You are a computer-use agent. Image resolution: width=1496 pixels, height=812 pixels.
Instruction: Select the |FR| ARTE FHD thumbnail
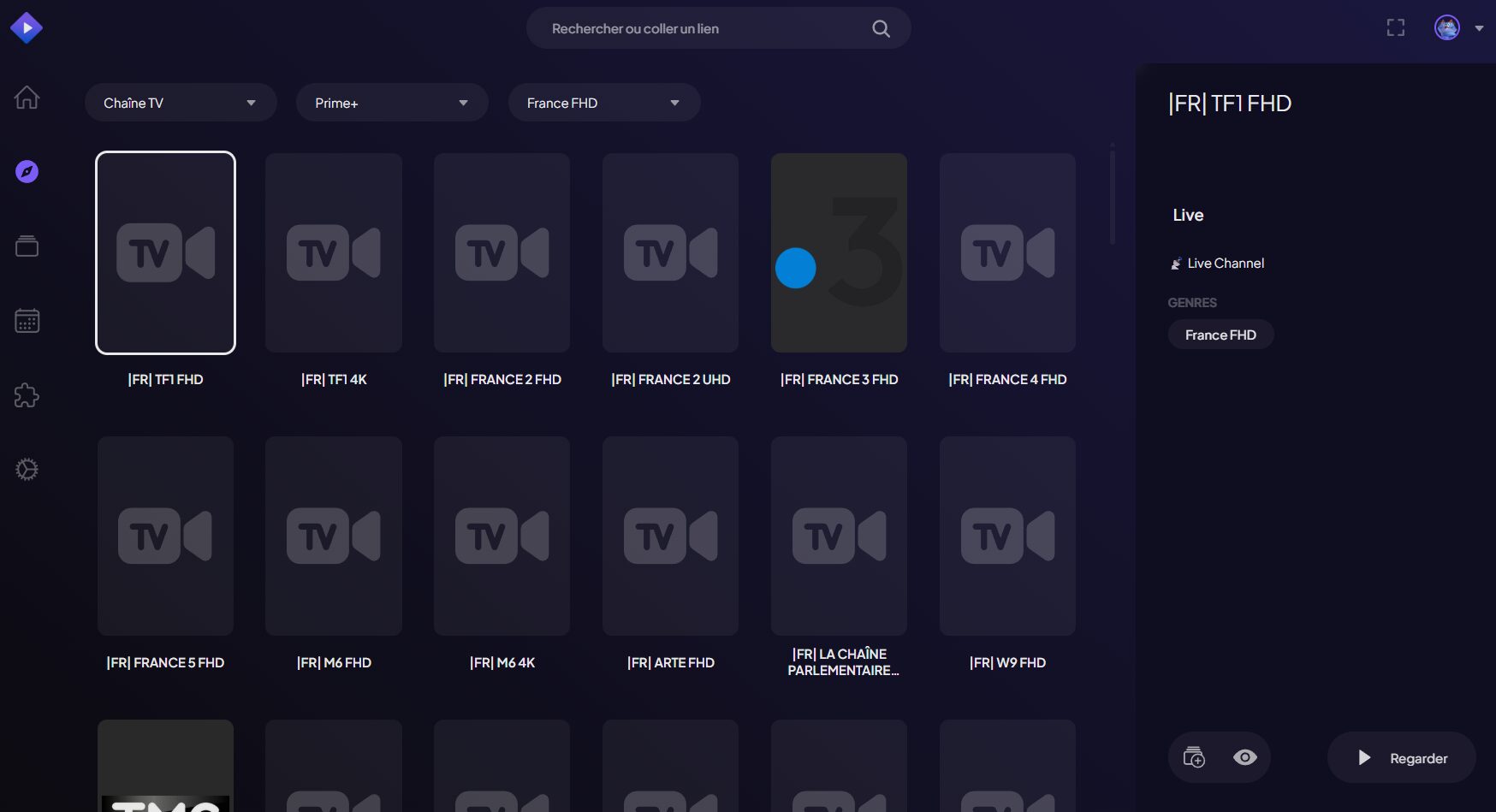tap(671, 536)
